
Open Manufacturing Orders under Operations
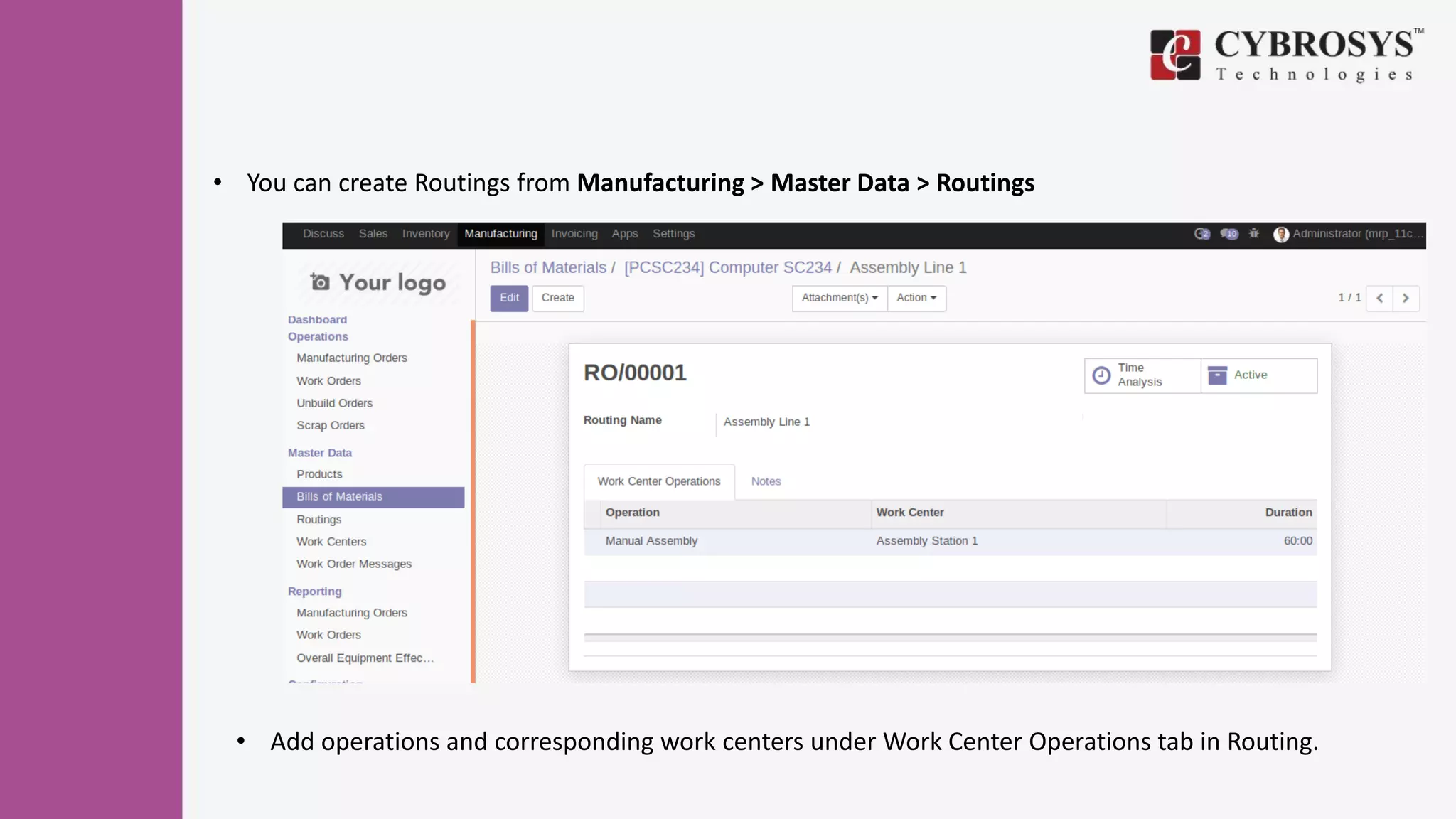(352, 358)
